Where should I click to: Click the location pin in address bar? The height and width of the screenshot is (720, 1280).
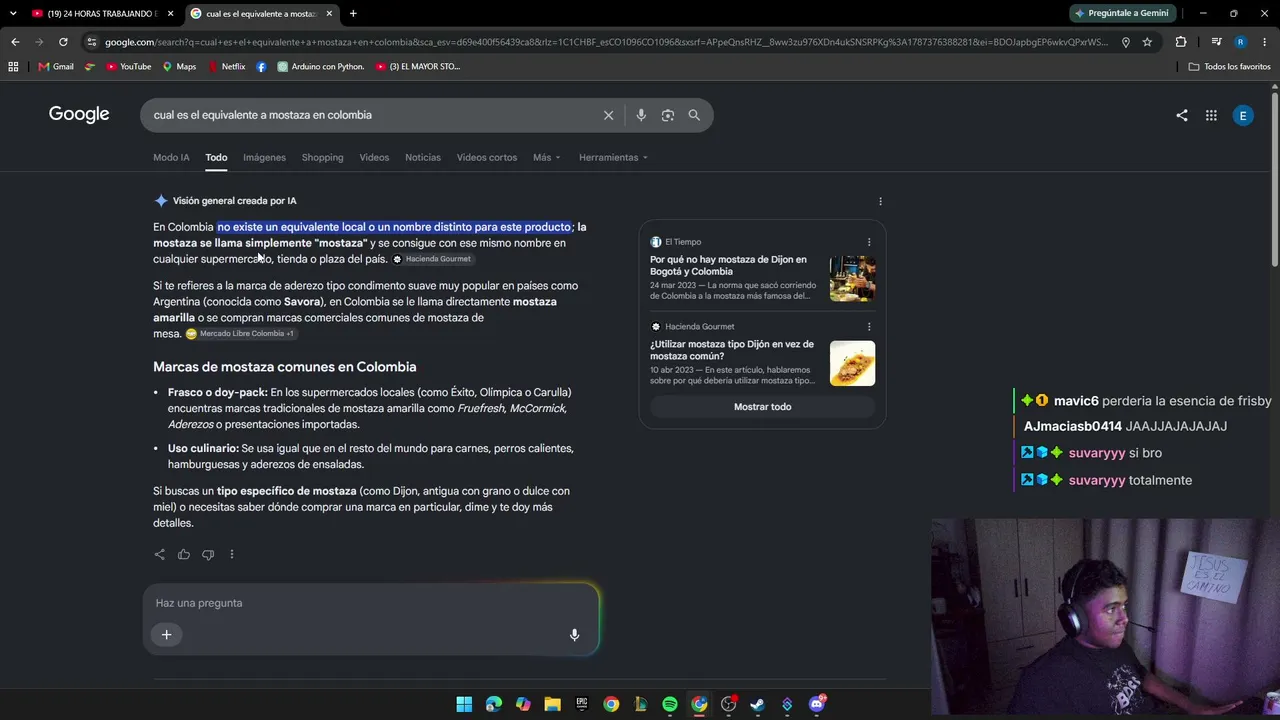click(x=1126, y=42)
